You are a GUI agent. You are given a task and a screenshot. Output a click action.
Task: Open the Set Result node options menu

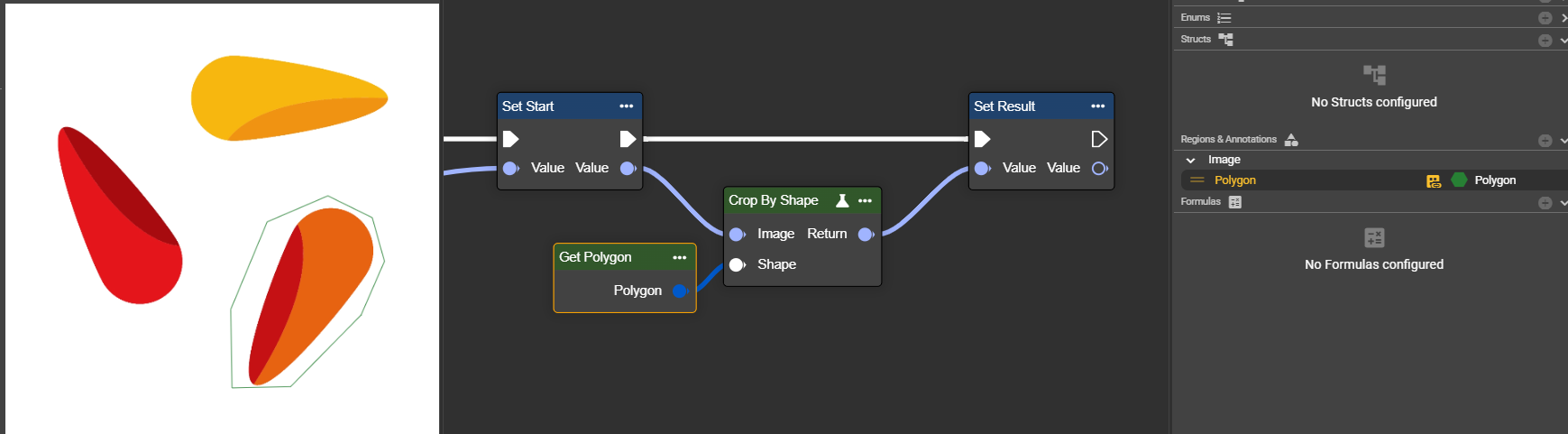(1097, 106)
